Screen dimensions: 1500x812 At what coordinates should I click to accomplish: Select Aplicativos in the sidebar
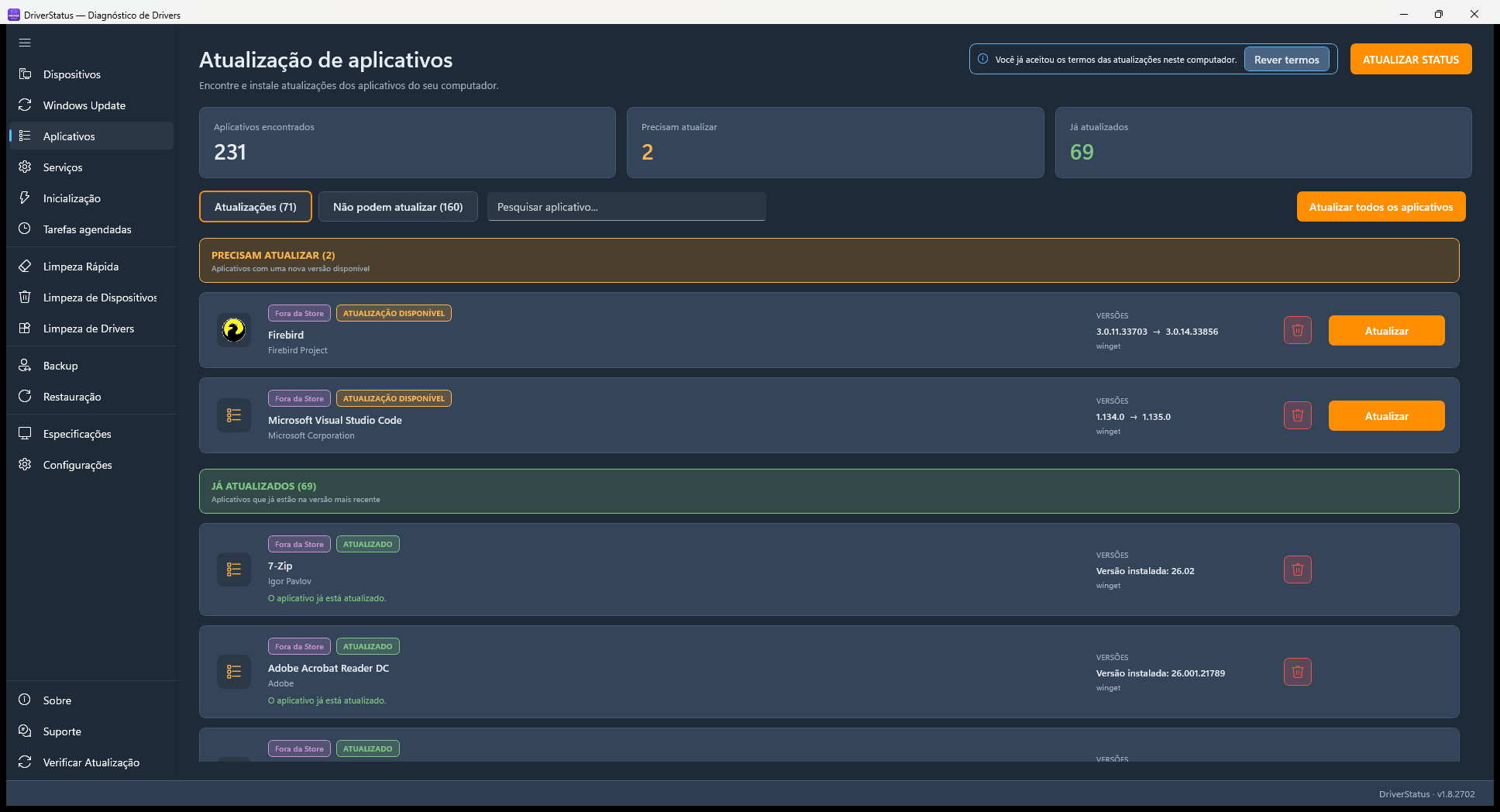point(90,136)
